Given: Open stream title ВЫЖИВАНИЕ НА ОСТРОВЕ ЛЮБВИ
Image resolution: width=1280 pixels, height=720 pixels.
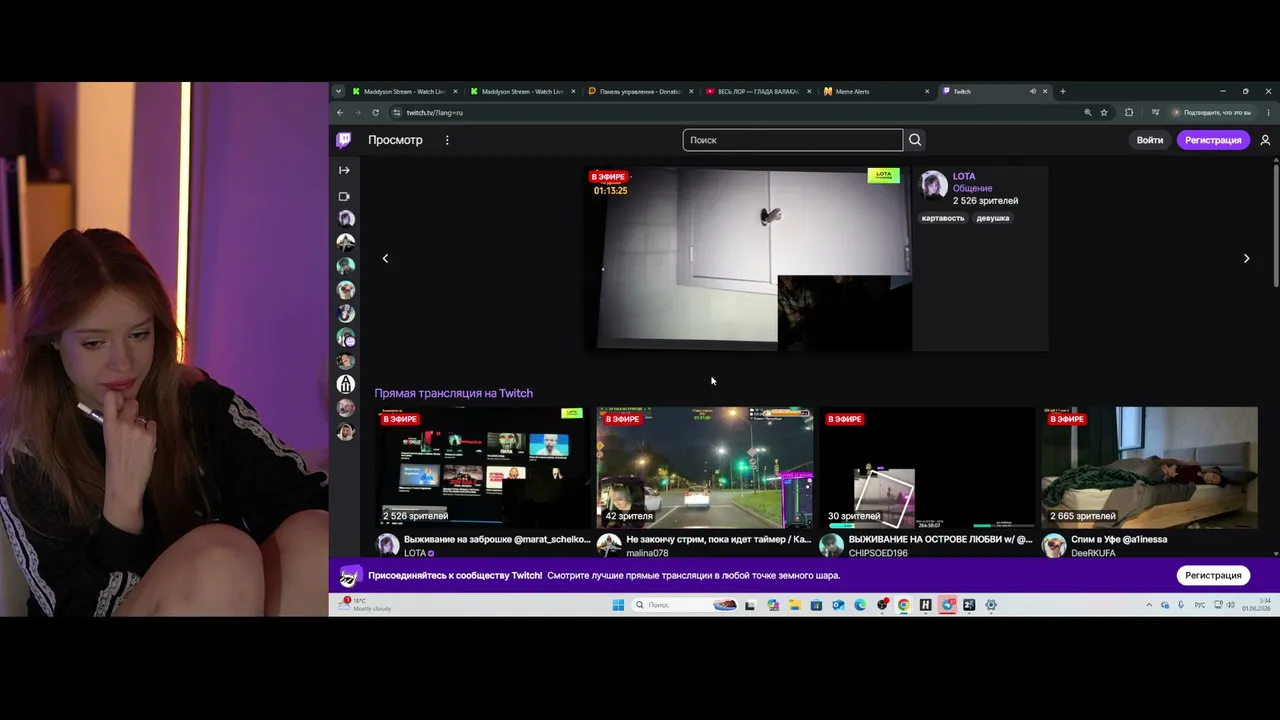Looking at the screenshot, I should (941, 539).
